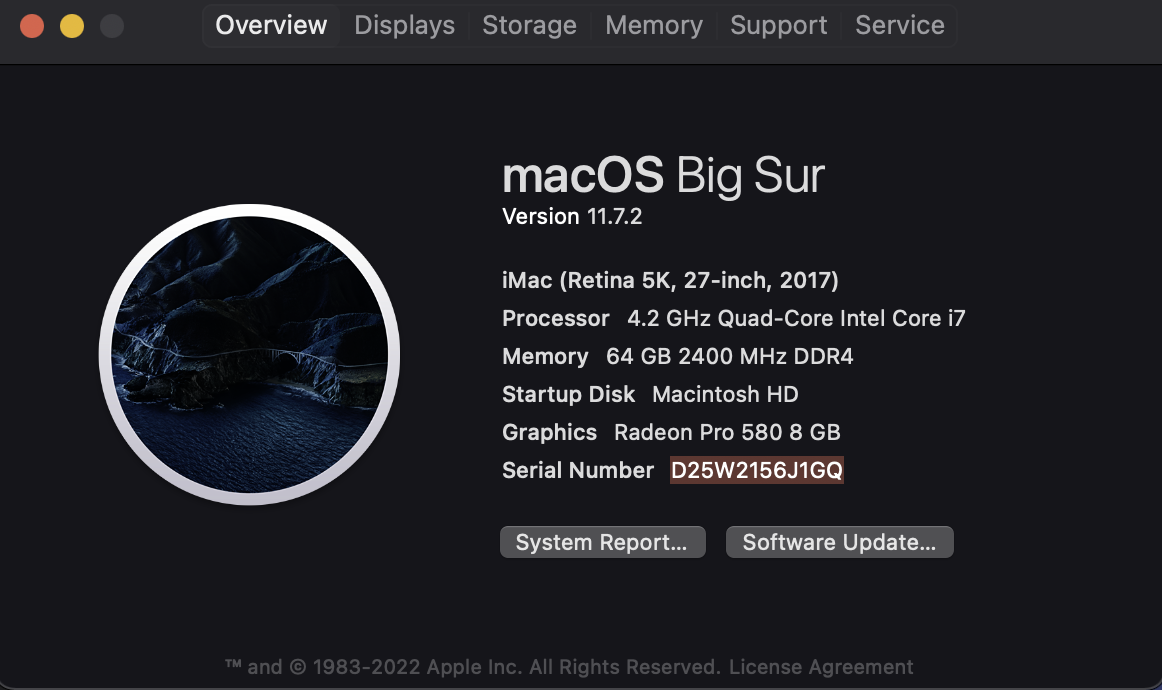The height and width of the screenshot is (690, 1162).
Task: Open the License Agreement link
Action: (821, 667)
